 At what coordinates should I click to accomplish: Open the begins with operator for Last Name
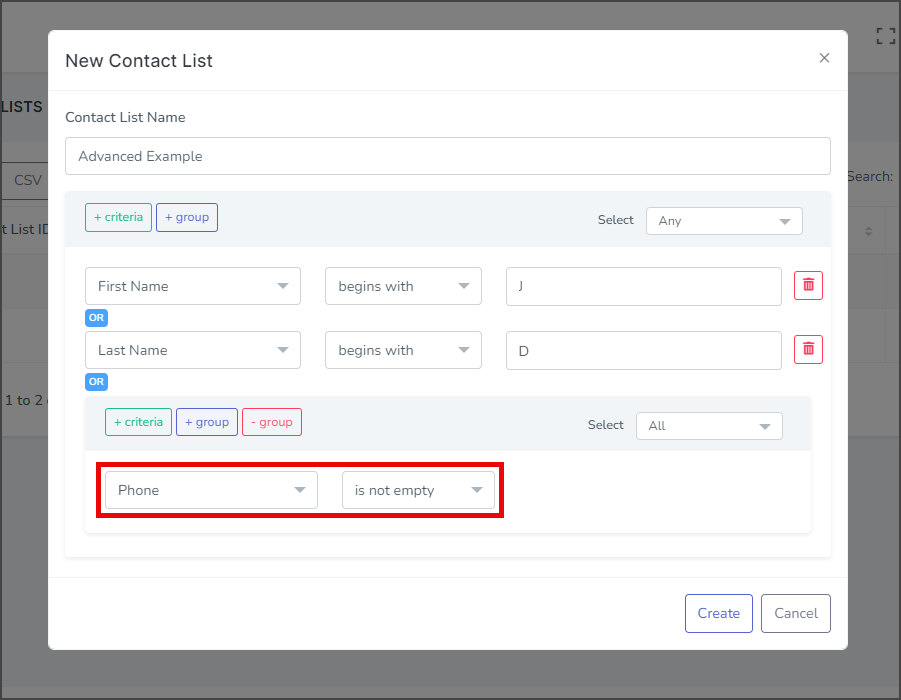[403, 350]
